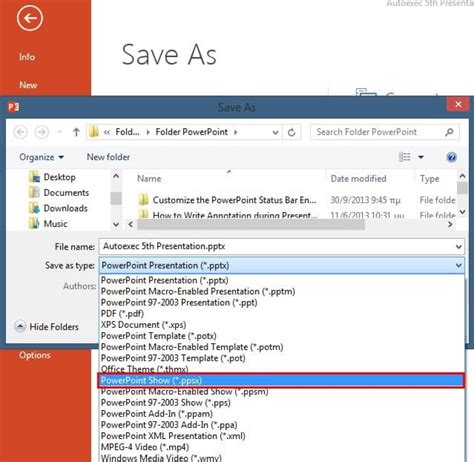Image resolution: width=474 pixels, height=462 pixels.
Task: Create a New folder
Action: tap(108, 157)
